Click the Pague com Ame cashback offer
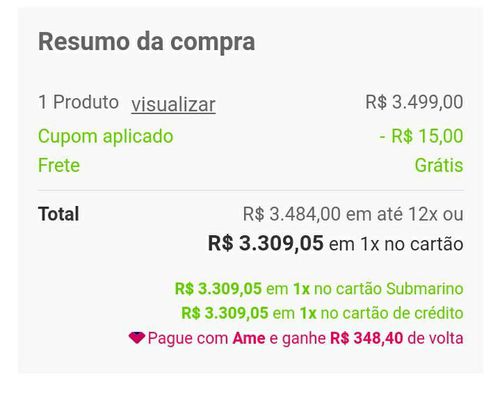 click(296, 338)
